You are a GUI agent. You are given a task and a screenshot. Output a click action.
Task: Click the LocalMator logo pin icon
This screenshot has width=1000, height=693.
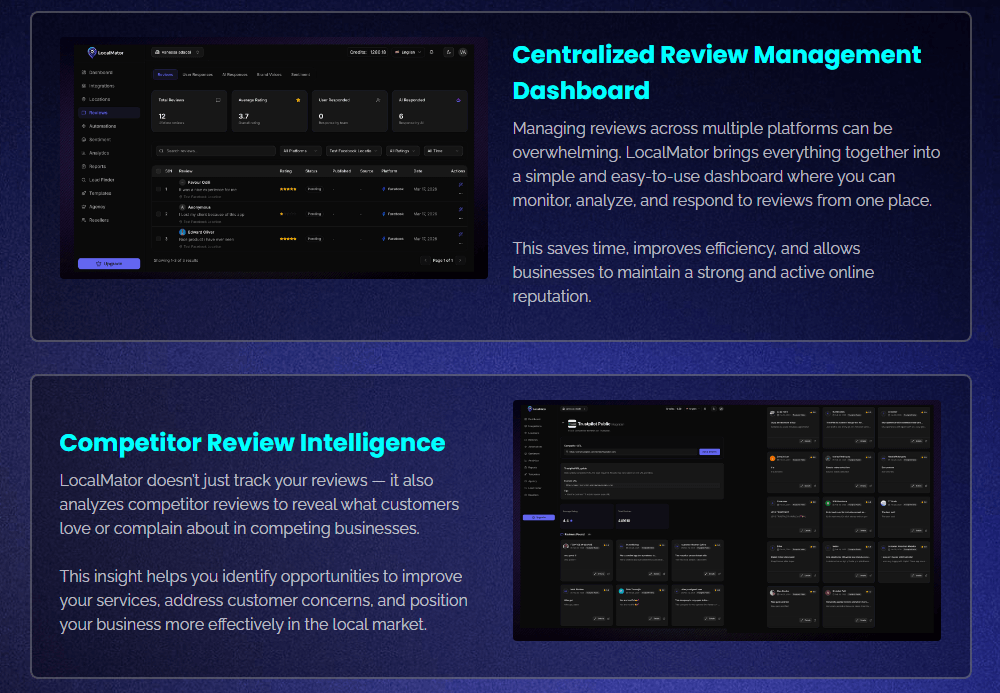(x=93, y=52)
